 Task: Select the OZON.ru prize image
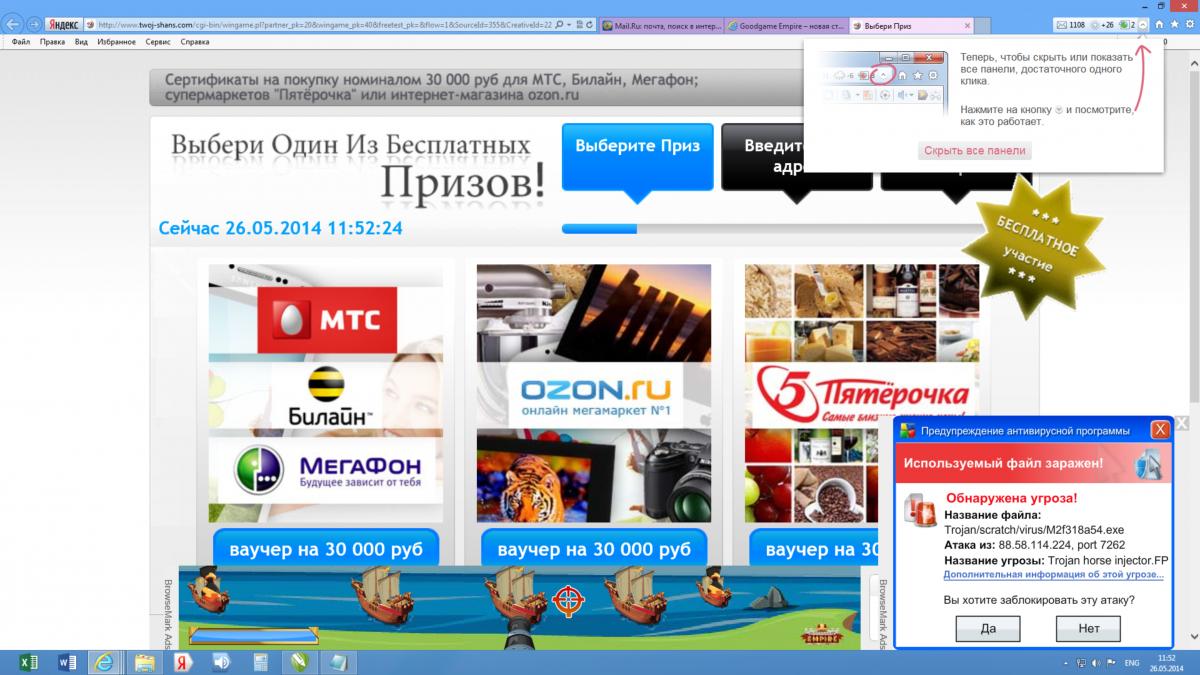coord(594,394)
